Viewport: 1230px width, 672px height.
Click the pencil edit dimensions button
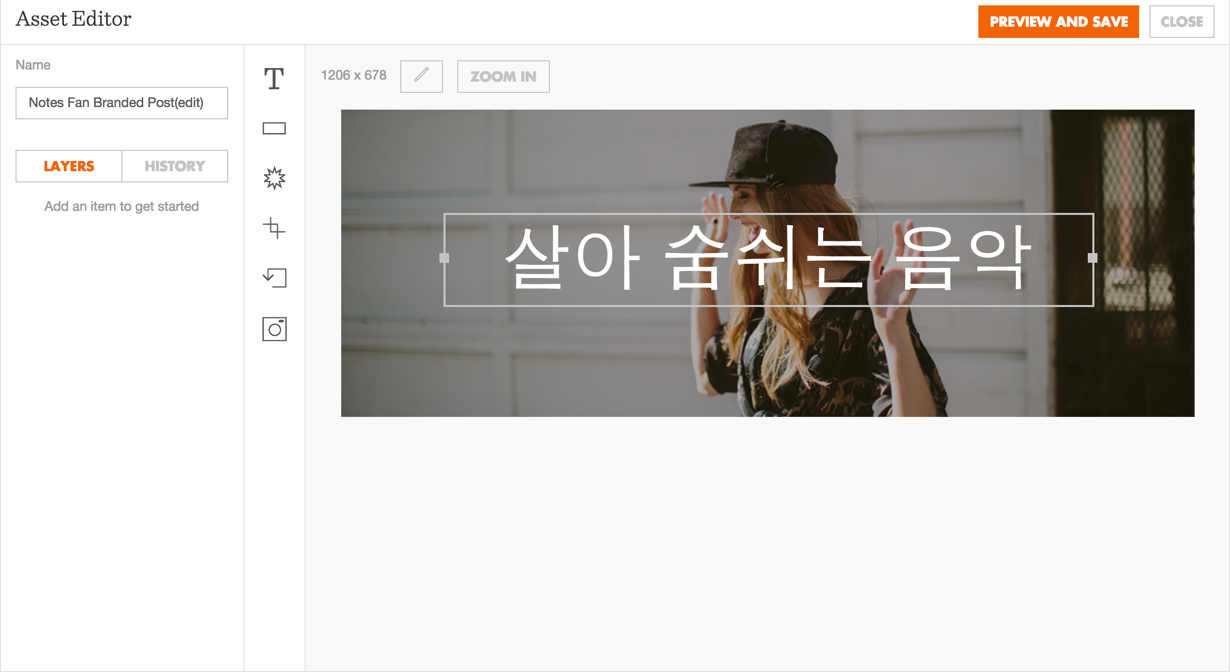(421, 76)
